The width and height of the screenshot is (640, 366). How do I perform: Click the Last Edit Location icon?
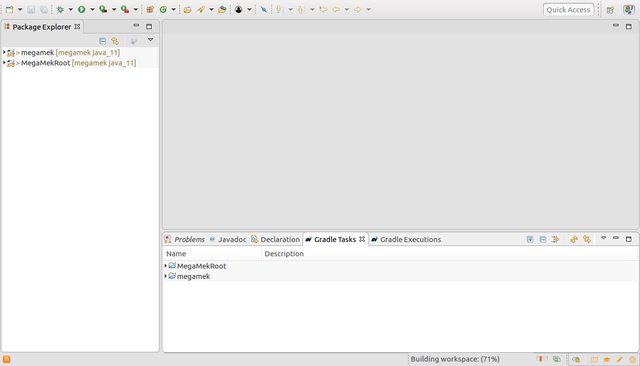[323, 9]
